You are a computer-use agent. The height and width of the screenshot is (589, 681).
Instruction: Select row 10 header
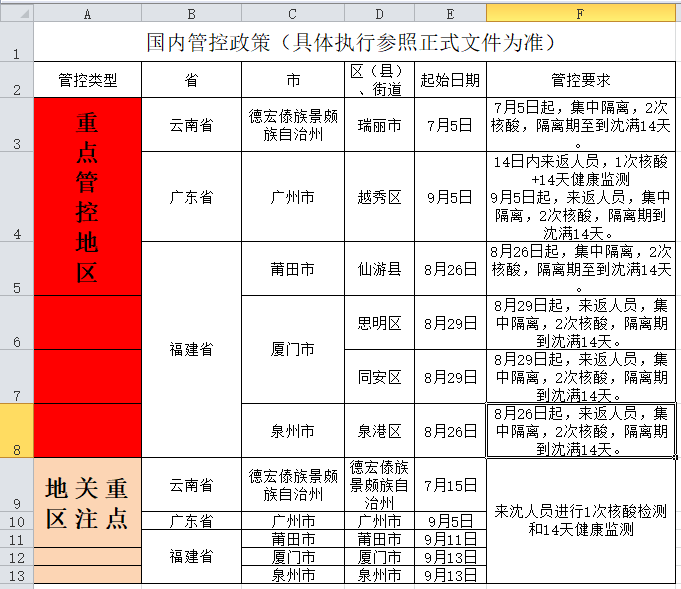coord(17,520)
